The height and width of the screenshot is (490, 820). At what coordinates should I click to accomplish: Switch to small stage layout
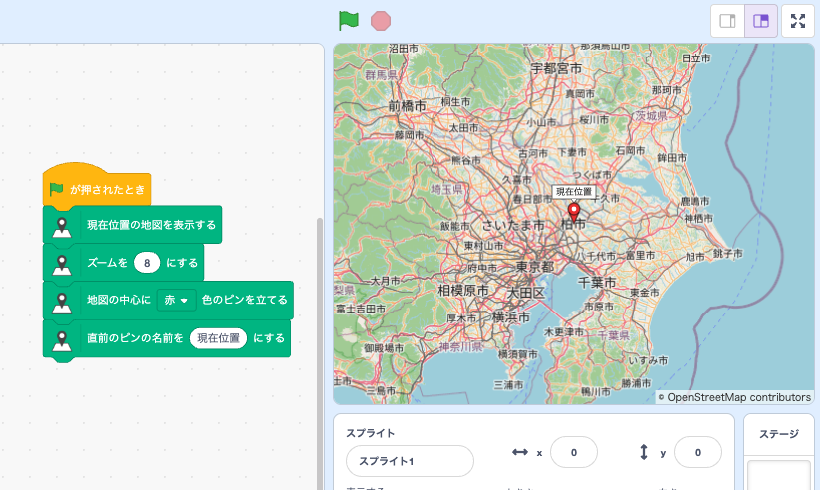pos(727,21)
